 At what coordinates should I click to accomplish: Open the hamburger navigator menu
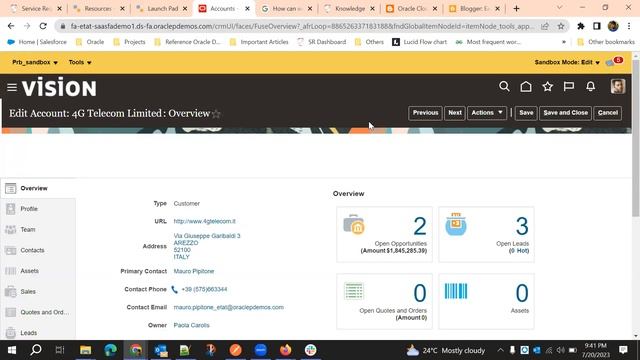(x=12, y=87)
